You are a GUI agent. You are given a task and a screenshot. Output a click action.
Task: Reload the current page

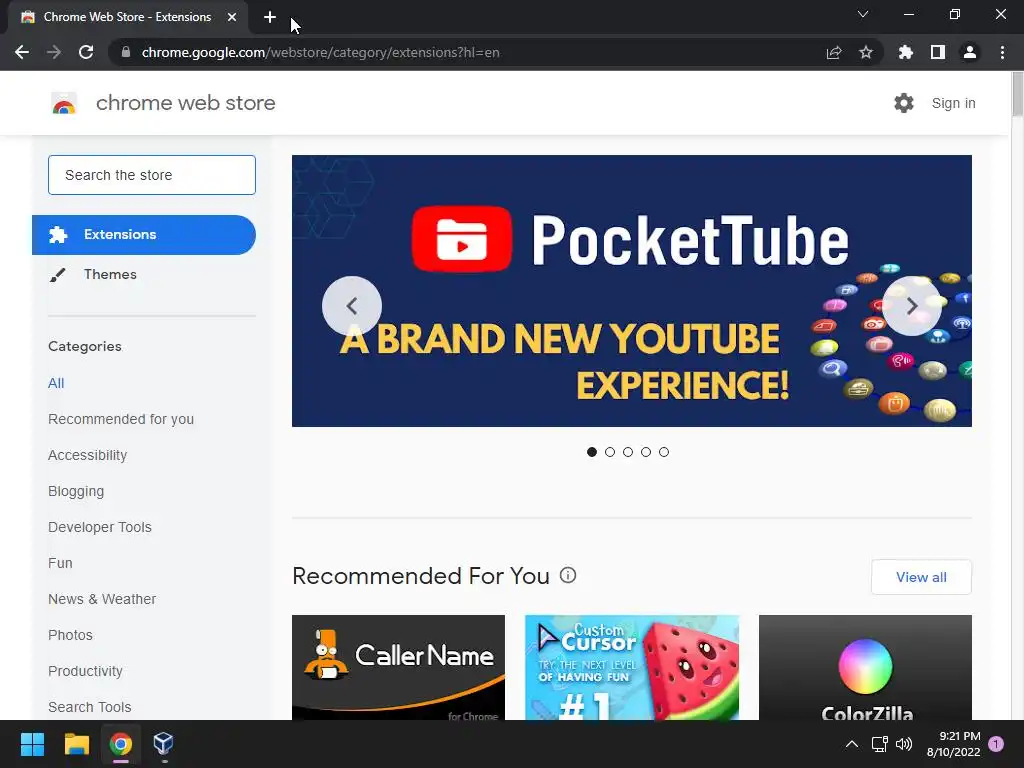[86, 52]
